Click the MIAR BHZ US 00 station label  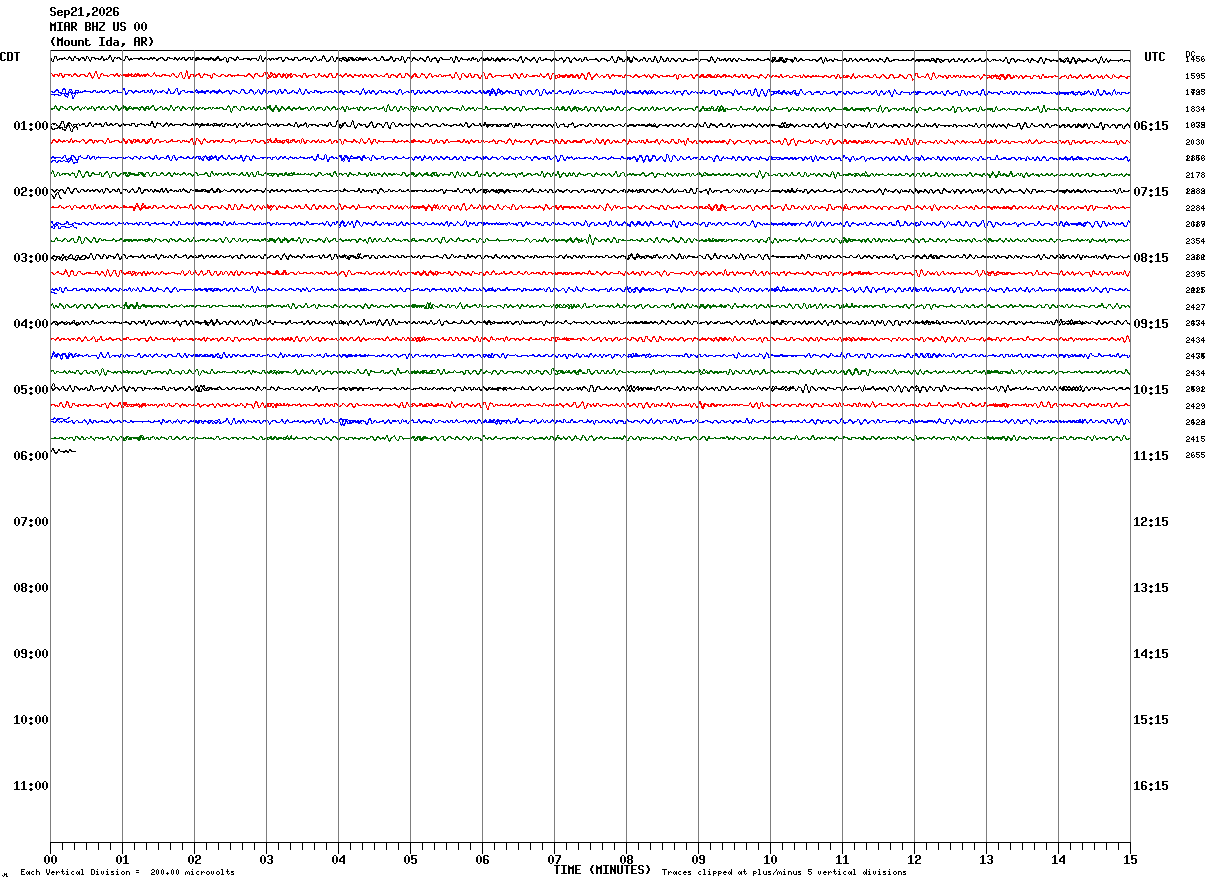[99, 27]
